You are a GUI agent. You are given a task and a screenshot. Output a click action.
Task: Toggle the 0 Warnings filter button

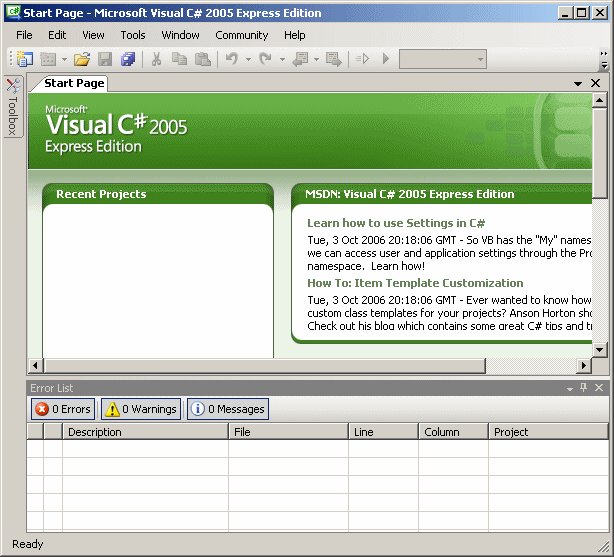click(141, 409)
